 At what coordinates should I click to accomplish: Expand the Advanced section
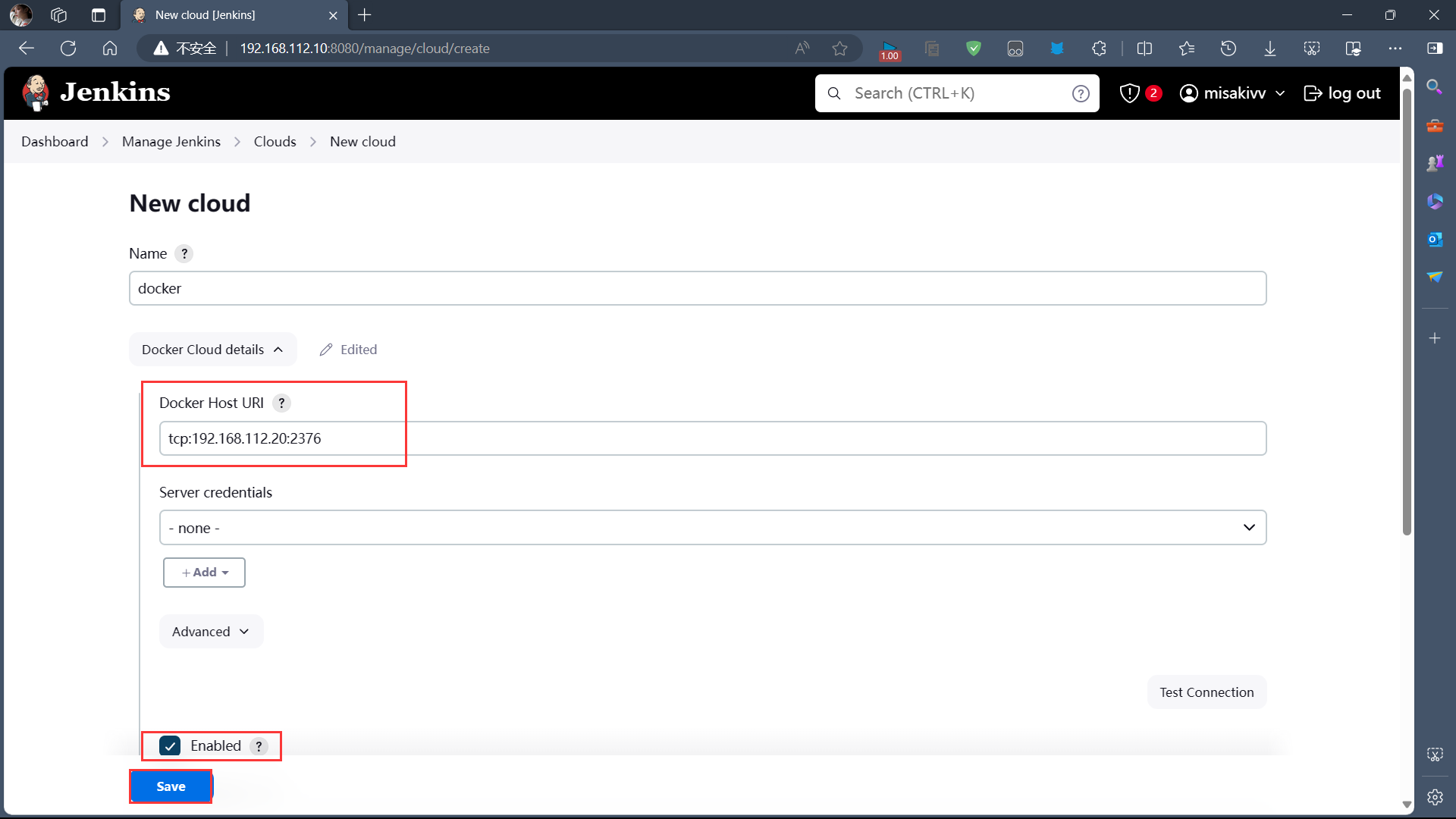click(211, 632)
